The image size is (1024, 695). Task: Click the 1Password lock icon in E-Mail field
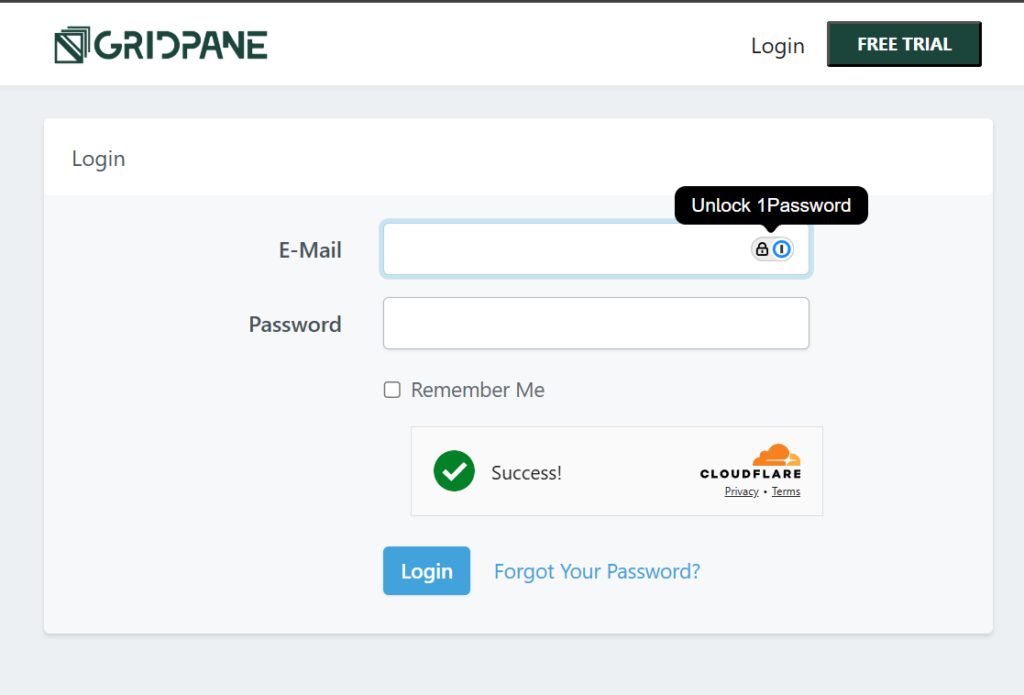[x=761, y=249]
